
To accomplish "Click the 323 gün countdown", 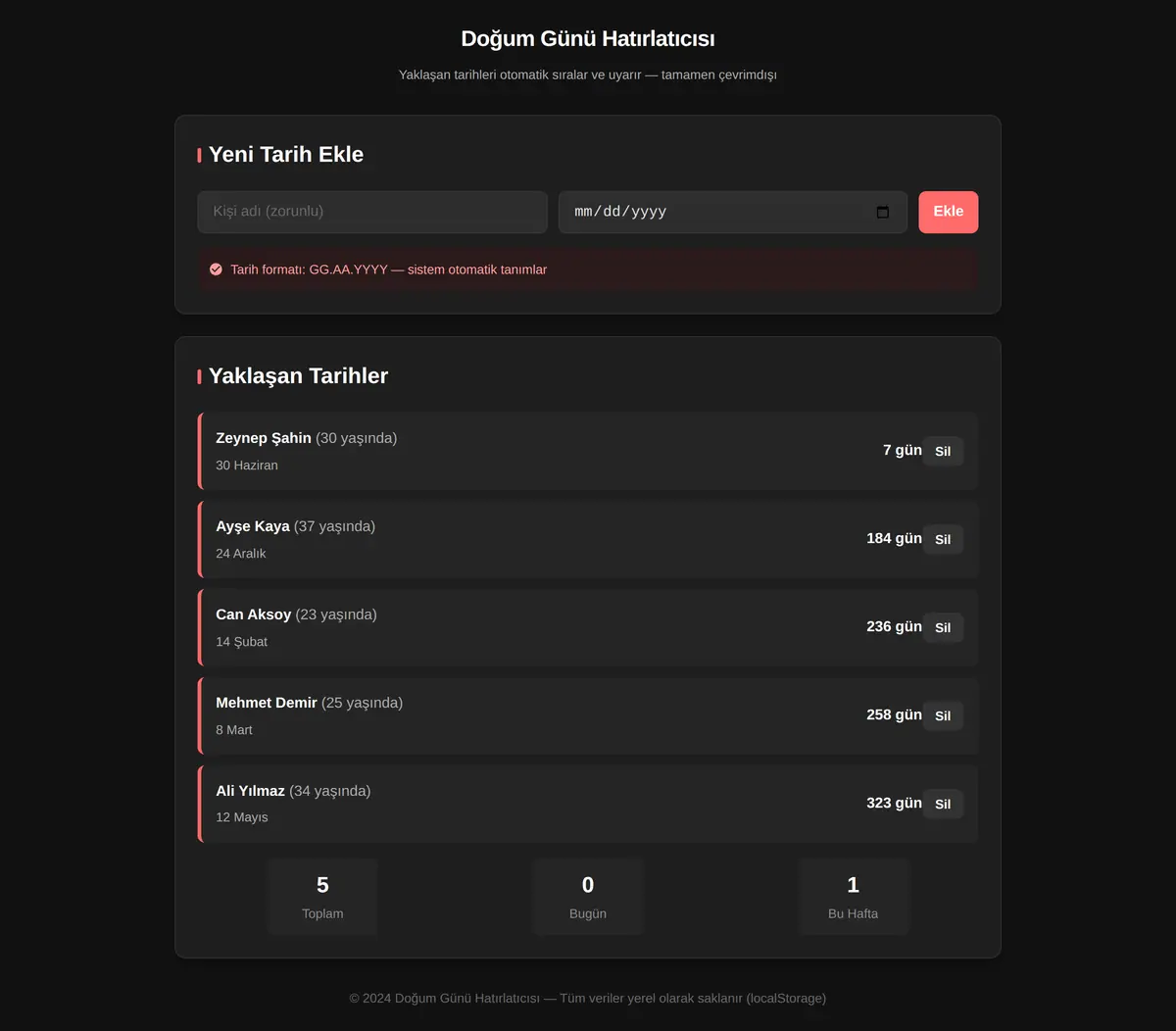I will (x=894, y=803).
